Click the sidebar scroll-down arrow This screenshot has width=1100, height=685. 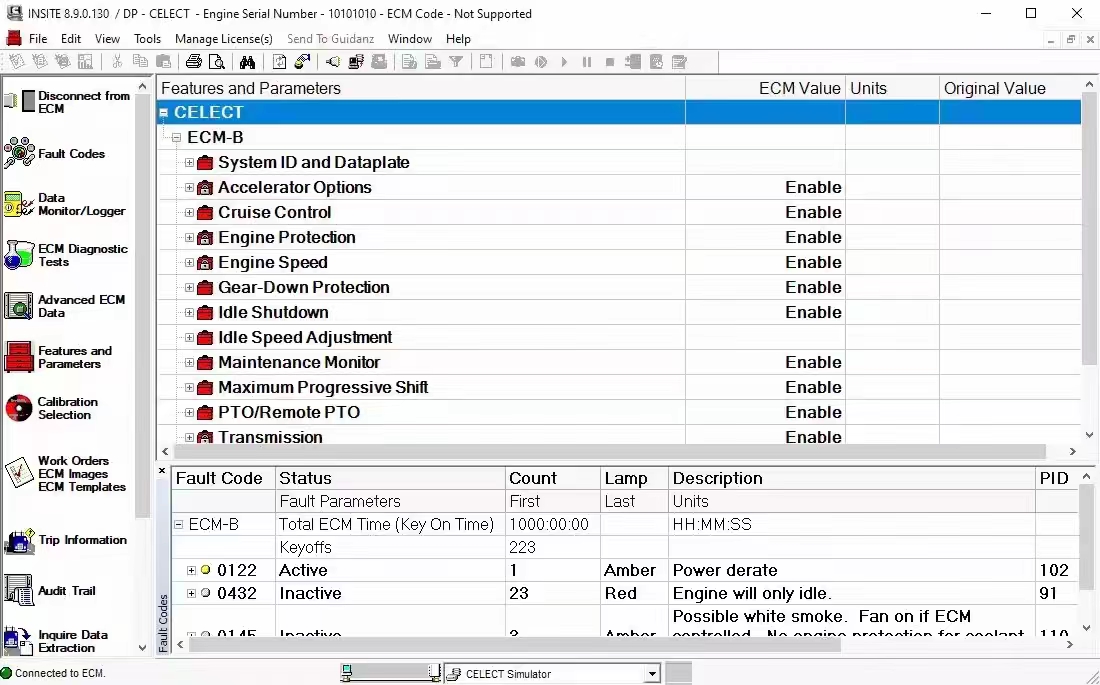point(142,648)
